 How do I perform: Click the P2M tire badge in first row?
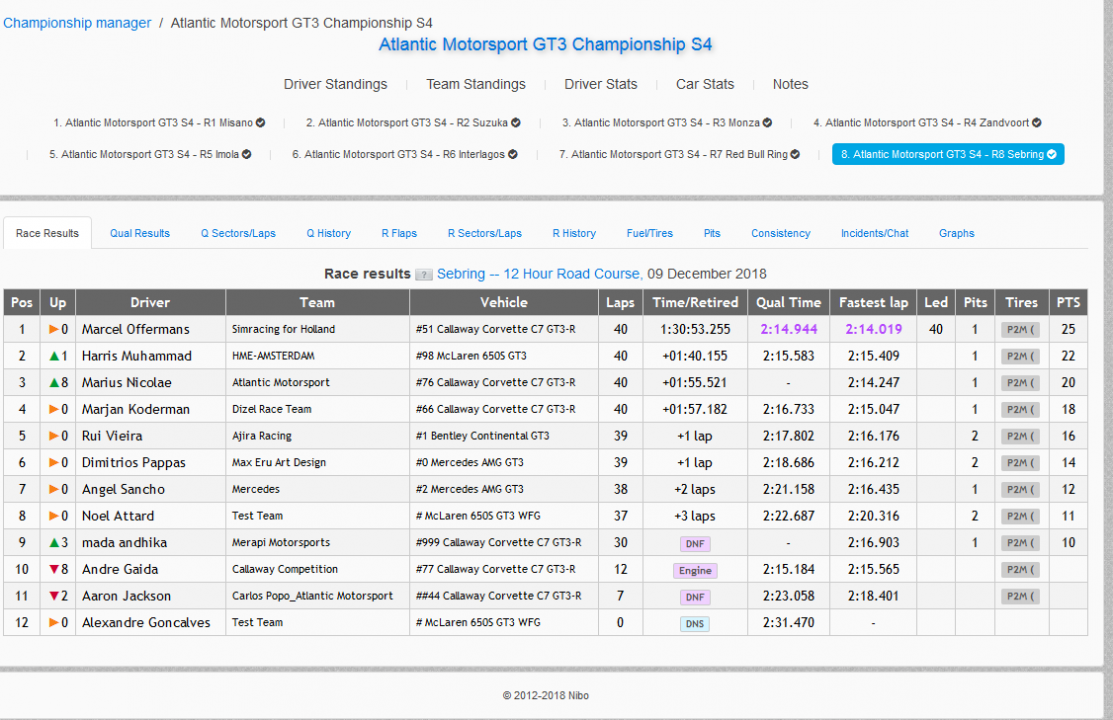pyautogui.click(x=1020, y=329)
